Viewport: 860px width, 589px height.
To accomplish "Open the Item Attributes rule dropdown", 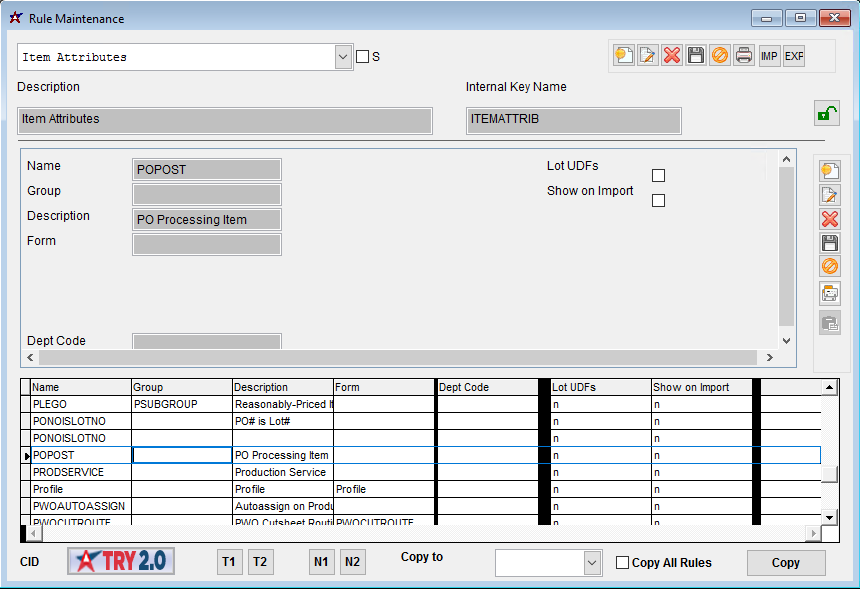I will pos(343,56).
